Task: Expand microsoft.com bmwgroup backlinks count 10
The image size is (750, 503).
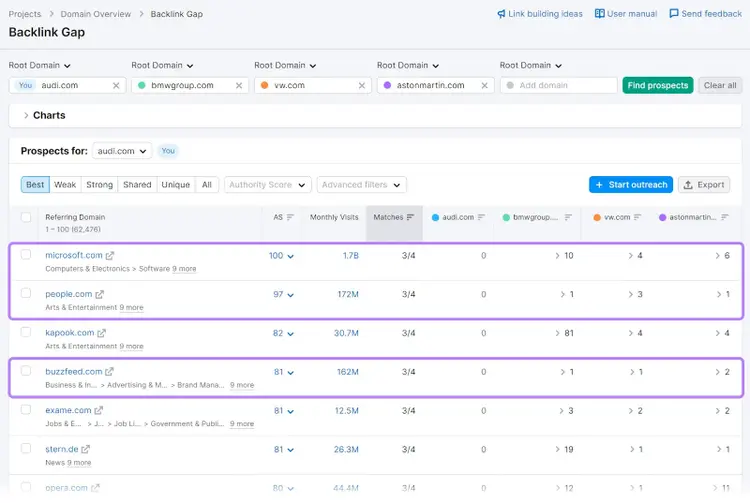Action: (564, 256)
